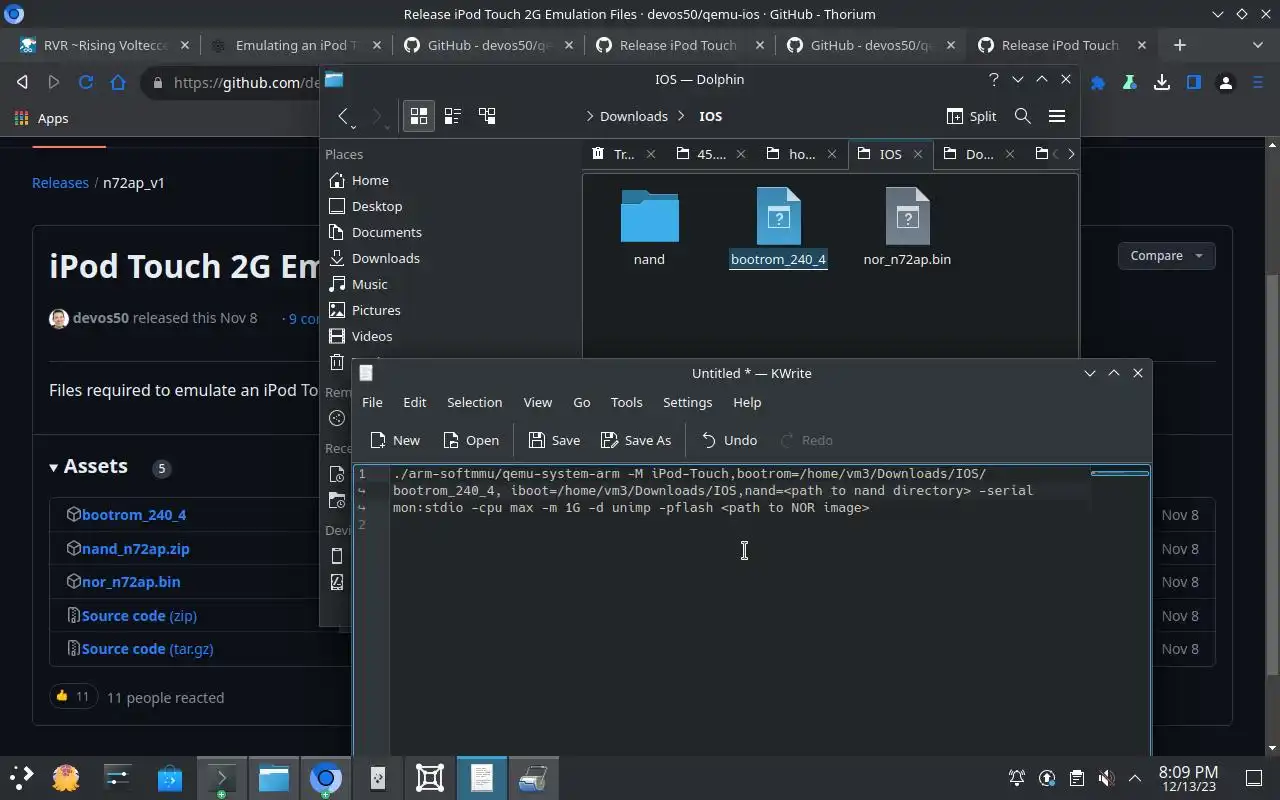Open Pictures in Dolphin Places
Screen dimensions: 1280x800
pos(376,310)
